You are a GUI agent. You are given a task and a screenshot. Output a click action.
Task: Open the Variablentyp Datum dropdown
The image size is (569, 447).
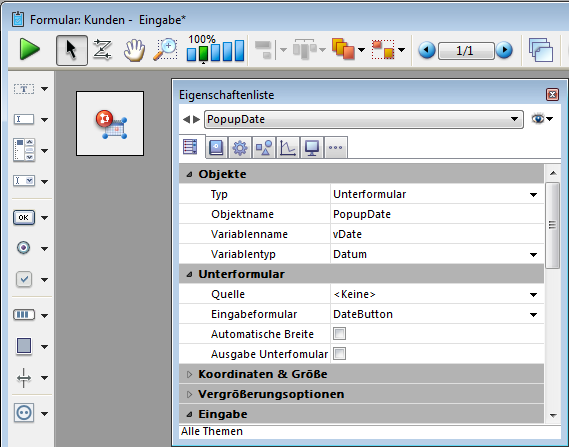click(533, 254)
